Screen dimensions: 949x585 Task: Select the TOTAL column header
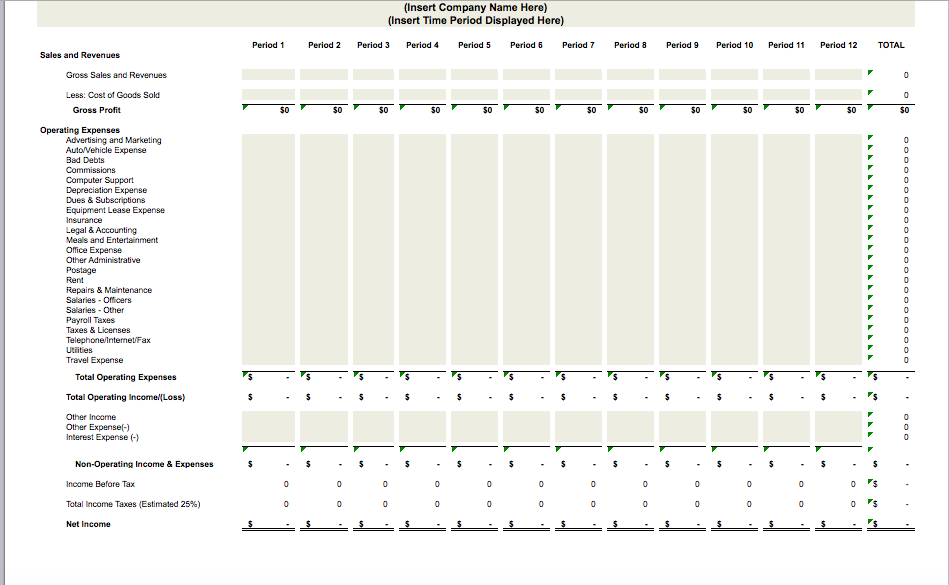pos(890,44)
